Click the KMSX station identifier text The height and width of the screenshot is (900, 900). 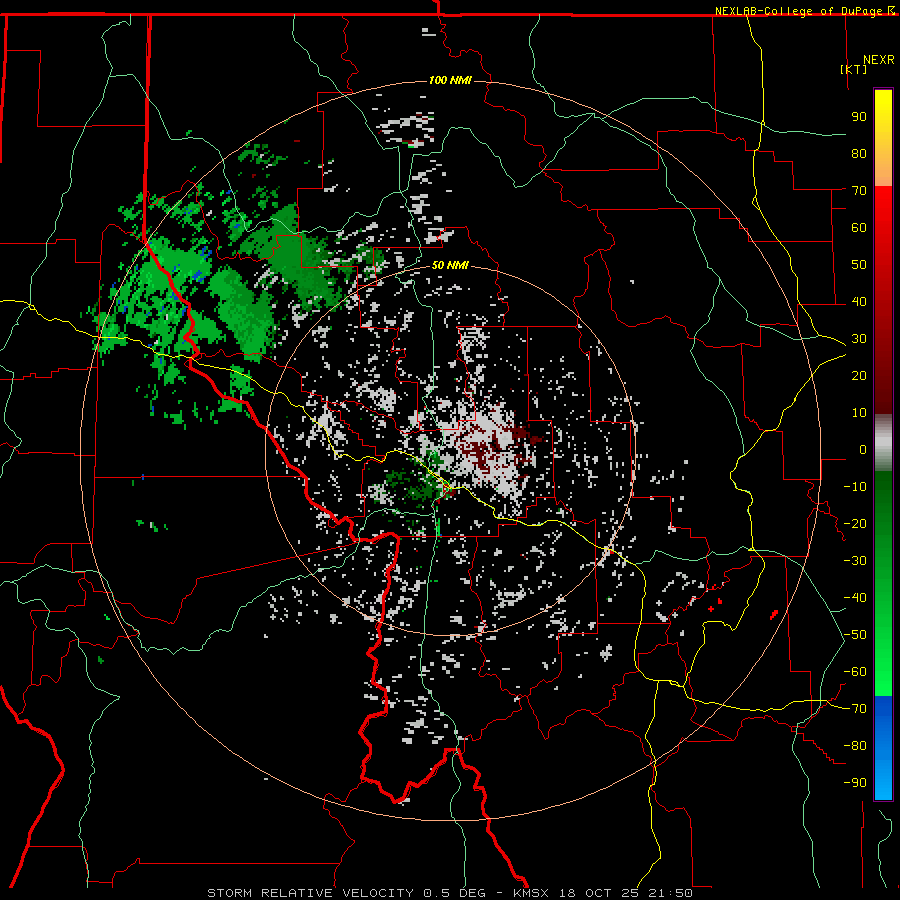point(531,893)
